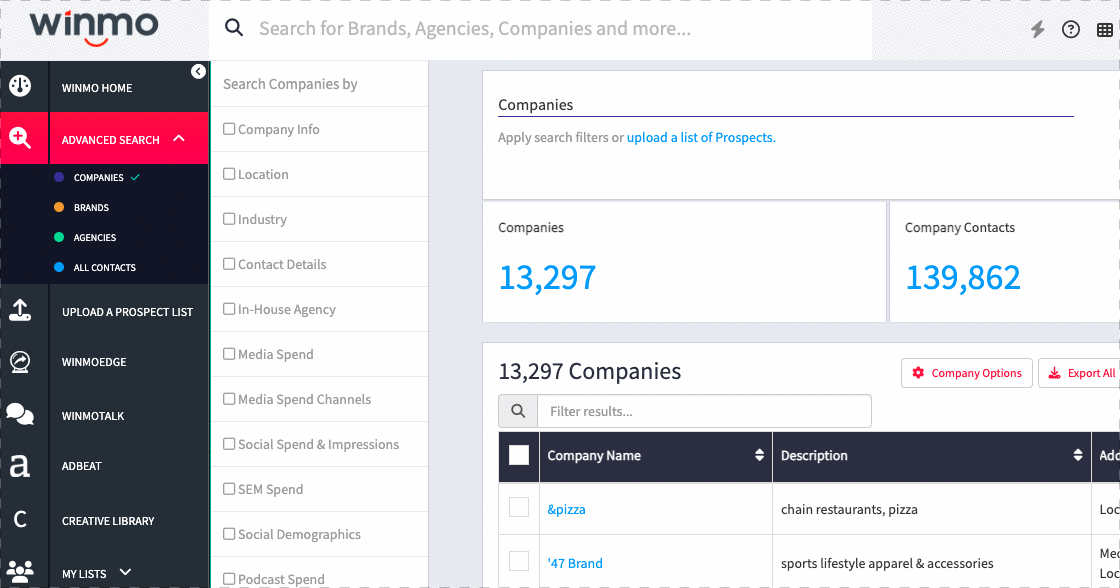Enable the Media Spend filter checkbox
The height and width of the screenshot is (588, 1120).
click(x=229, y=354)
